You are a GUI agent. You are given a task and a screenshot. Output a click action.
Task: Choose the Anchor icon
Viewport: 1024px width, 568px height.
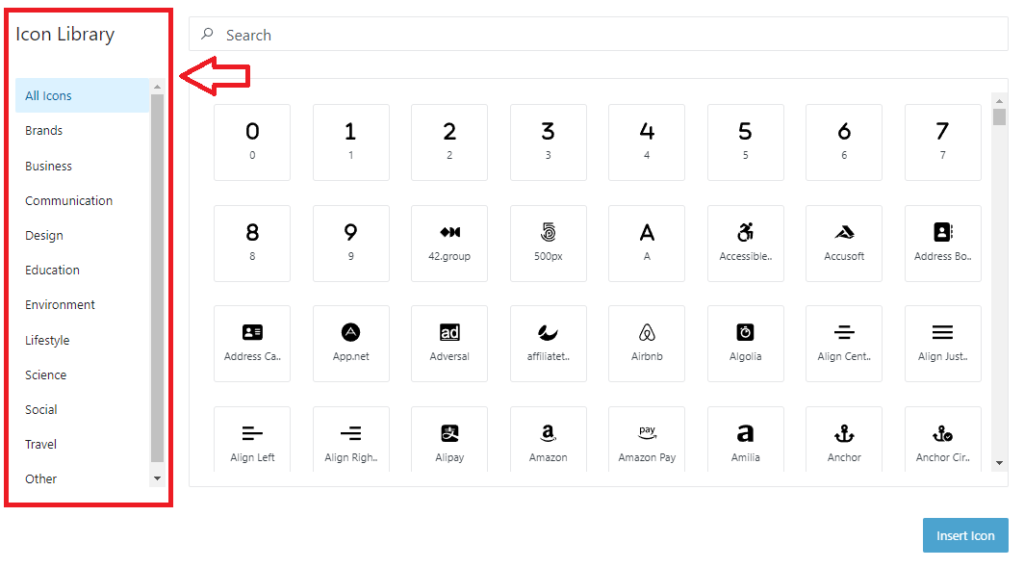click(x=844, y=444)
